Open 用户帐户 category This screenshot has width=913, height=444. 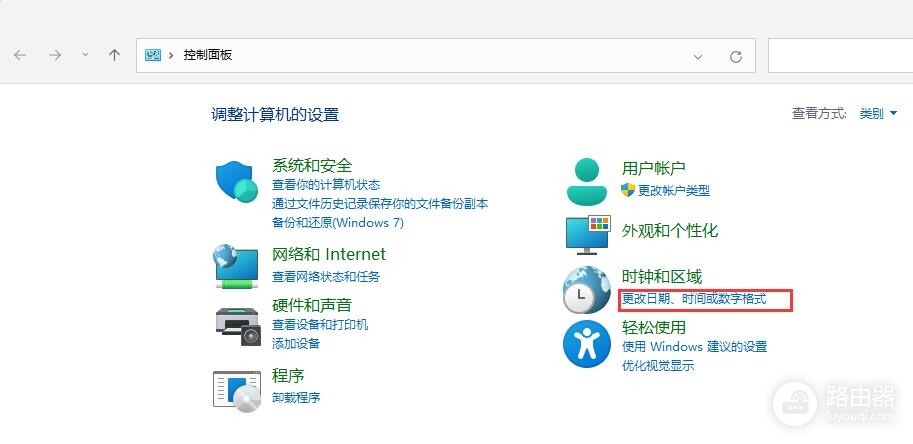653,169
